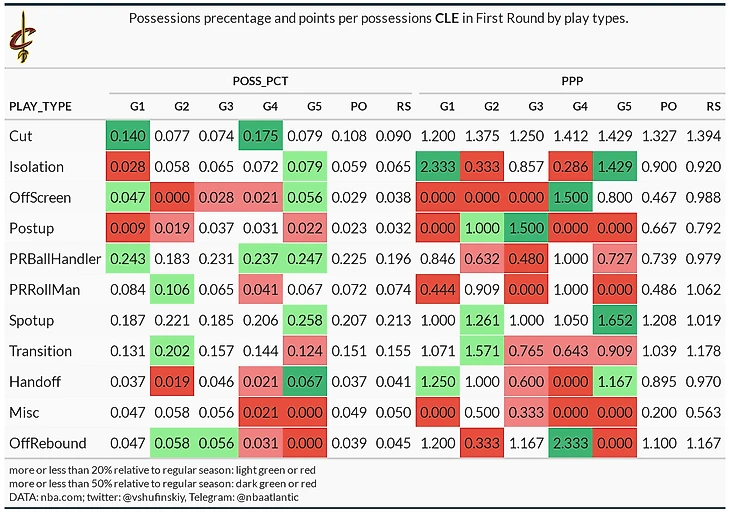Select the PRBallHandler row label
Viewport: 730px width, 512px height.
[x=53, y=259]
